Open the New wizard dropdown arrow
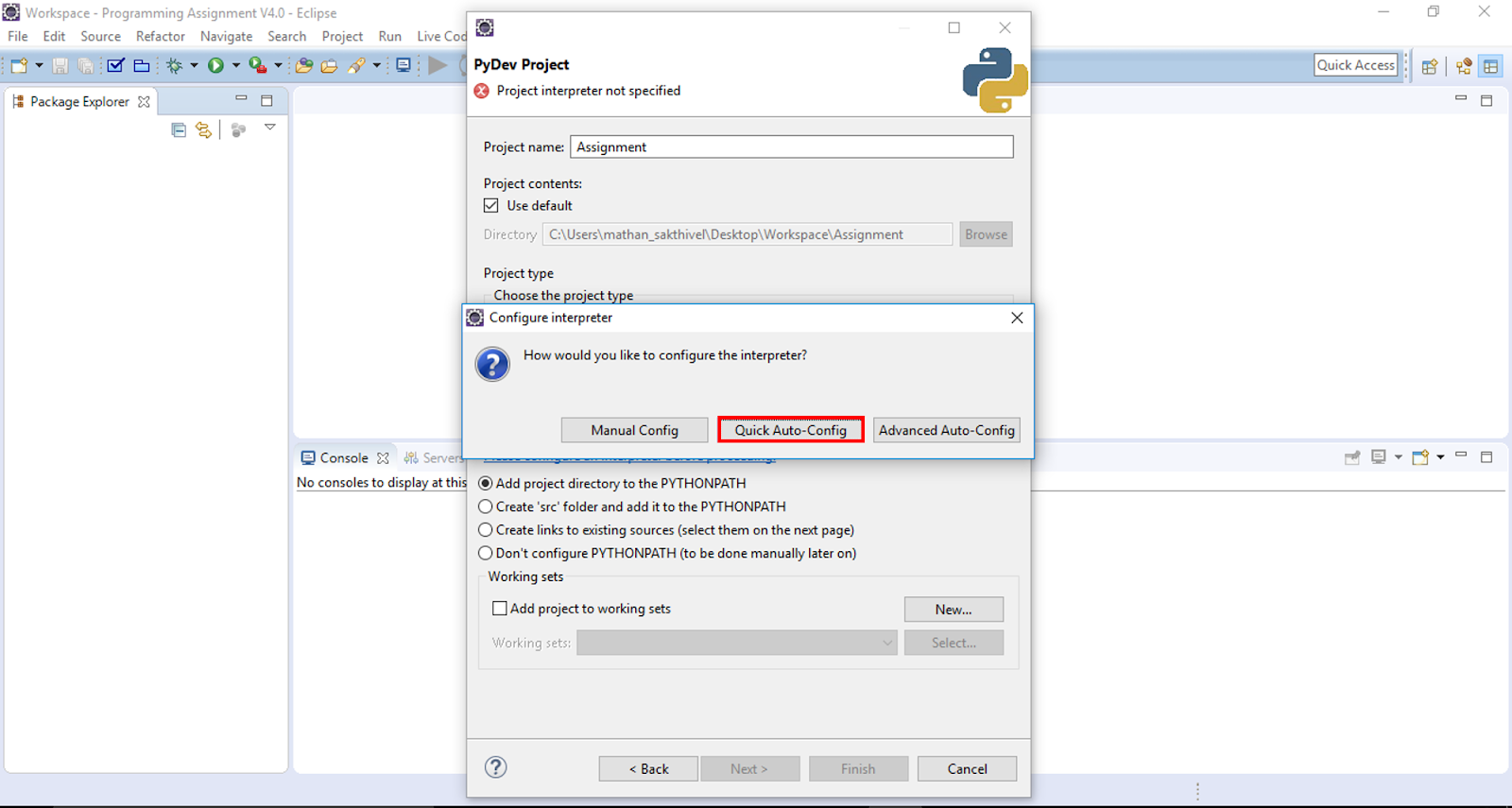The width and height of the screenshot is (1512, 808). (x=39, y=65)
